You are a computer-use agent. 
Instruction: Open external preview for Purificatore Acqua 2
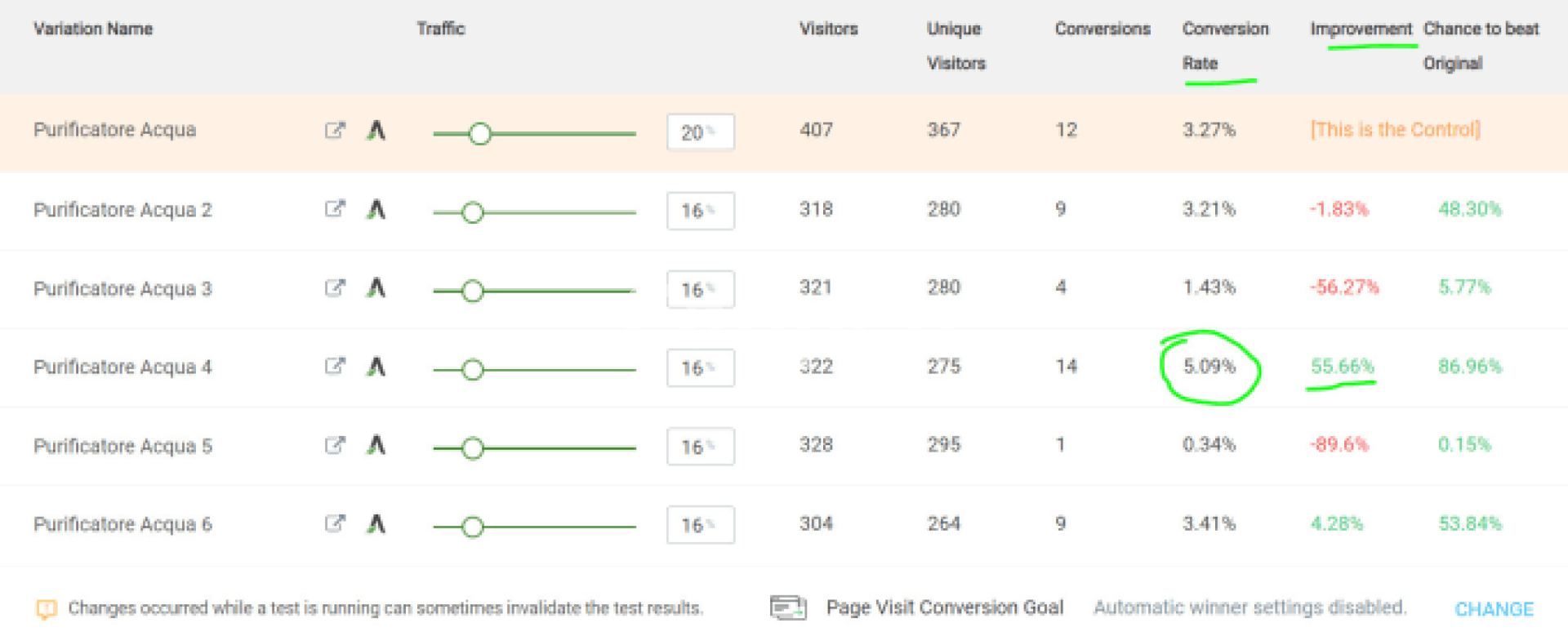(x=335, y=209)
